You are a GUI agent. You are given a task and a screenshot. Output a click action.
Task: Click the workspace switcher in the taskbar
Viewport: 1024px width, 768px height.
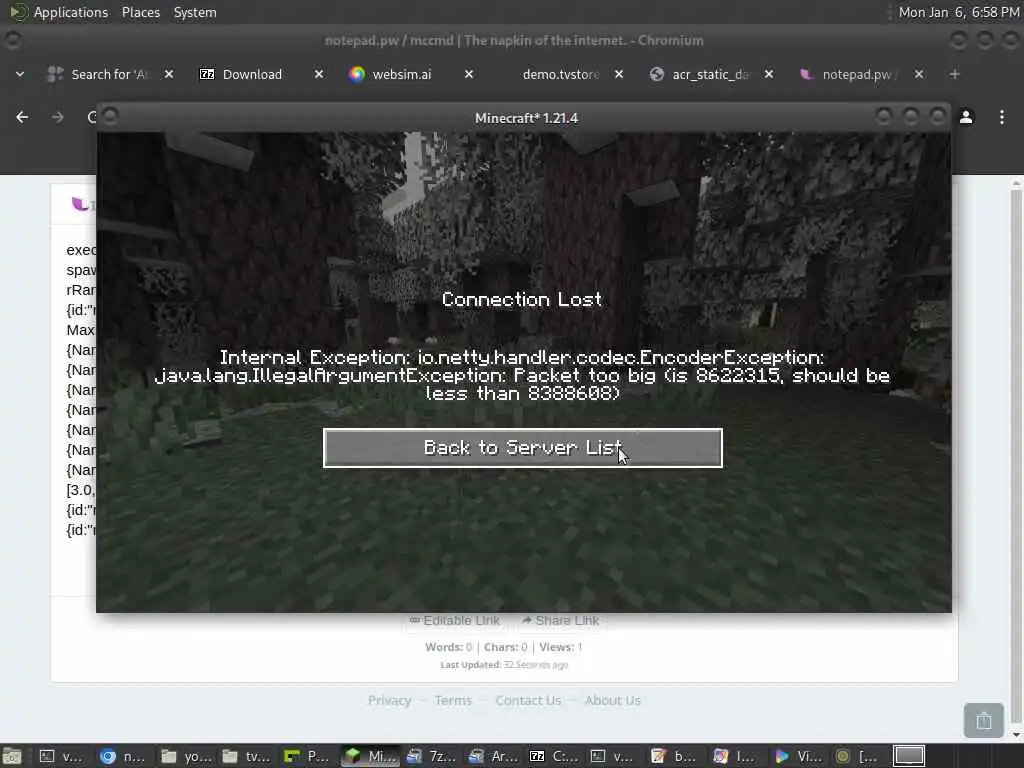(x=909, y=756)
